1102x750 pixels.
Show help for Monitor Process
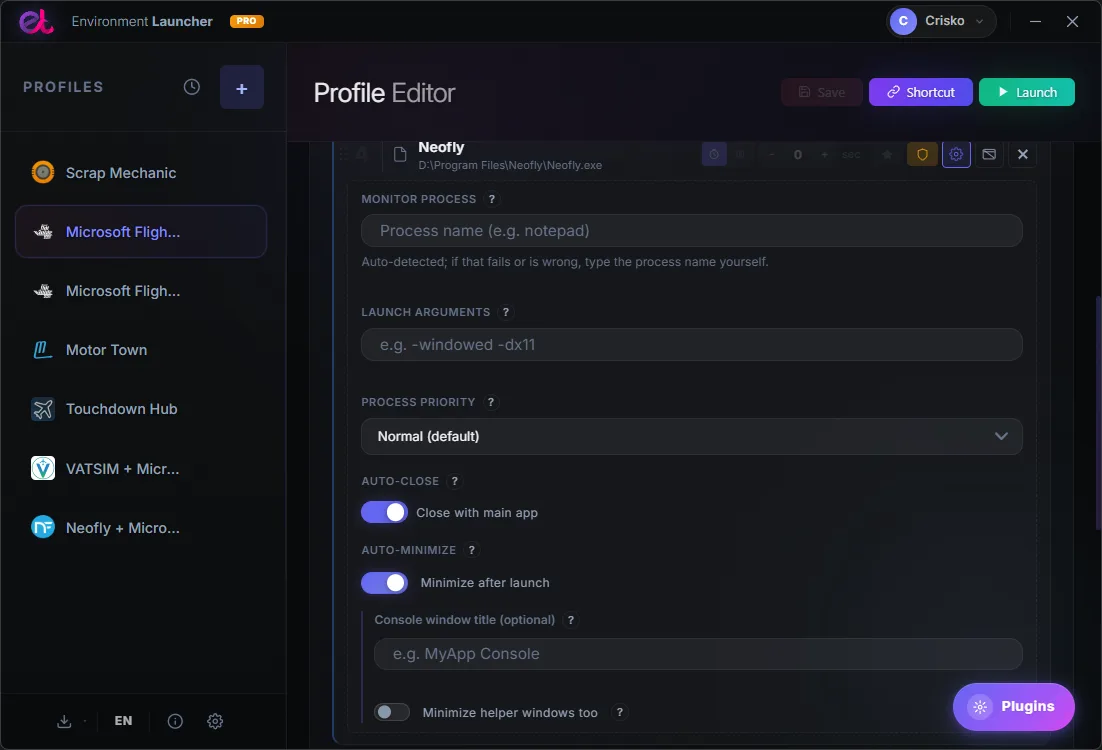492,199
